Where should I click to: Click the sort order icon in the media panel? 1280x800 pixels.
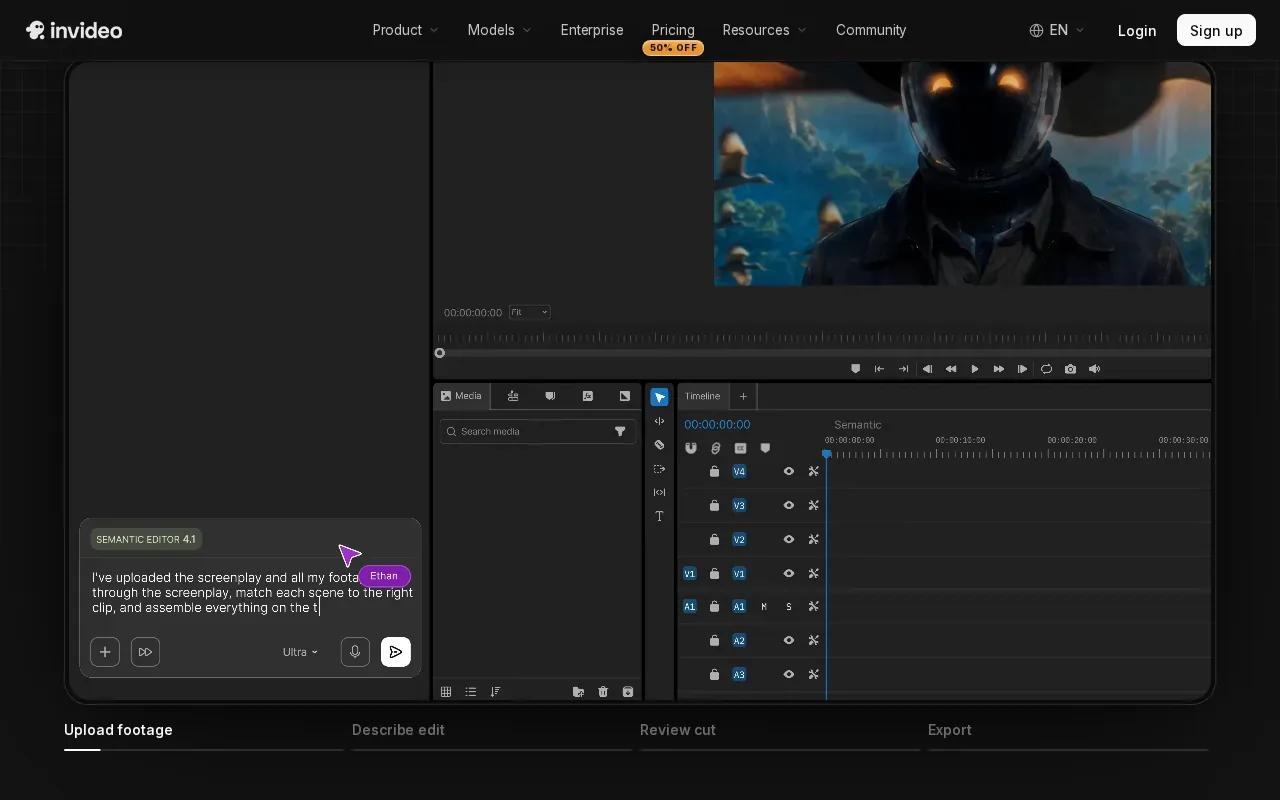point(495,692)
